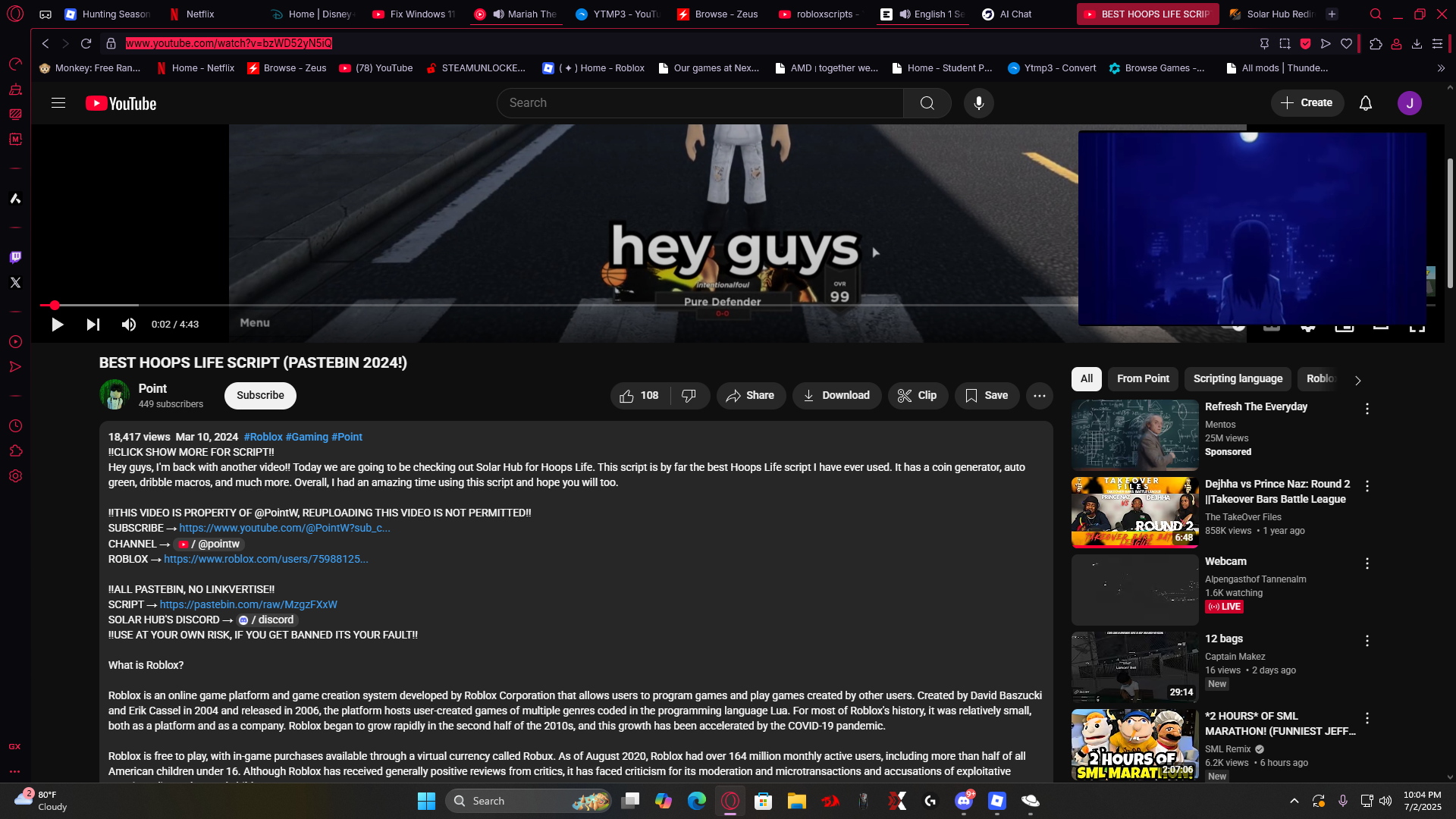The height and width of the screenshot is (819, 1456).
Task: Open Twitch from the Opera sidebar
Action: (15, 257)
